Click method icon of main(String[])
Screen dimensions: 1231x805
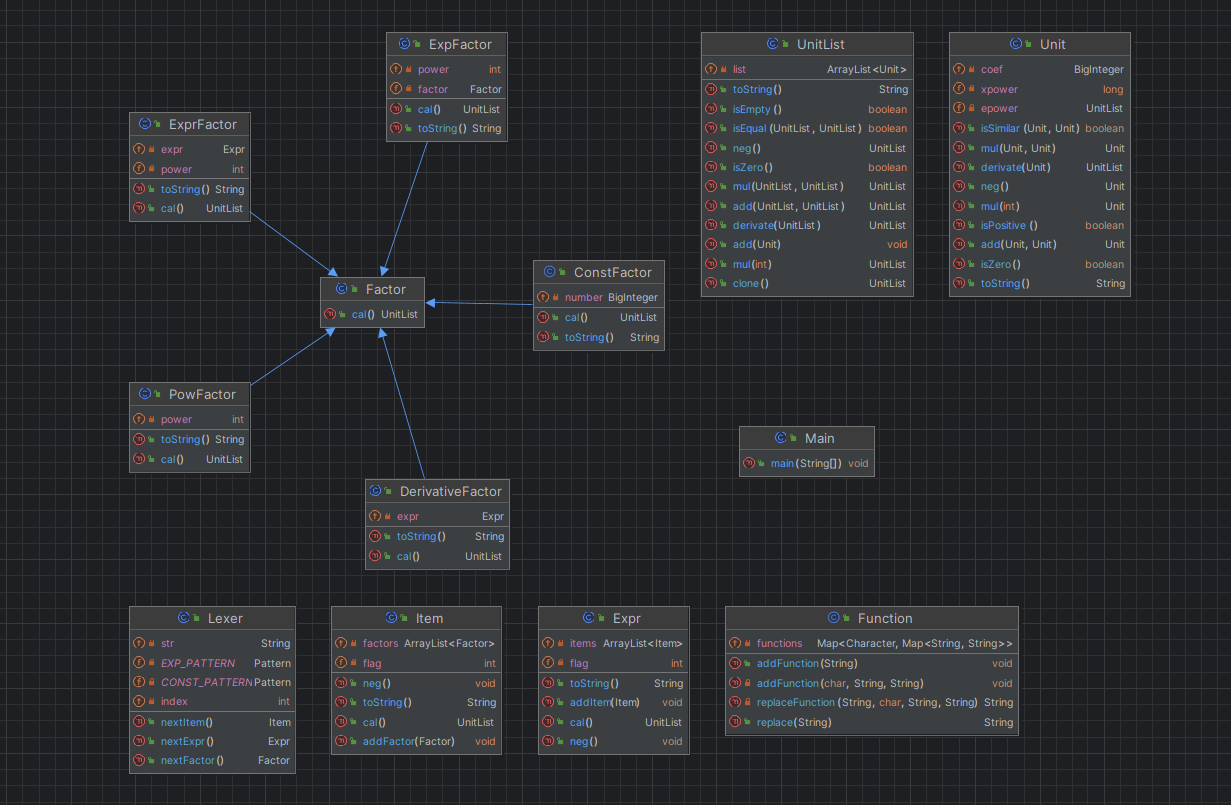point(749,464)
